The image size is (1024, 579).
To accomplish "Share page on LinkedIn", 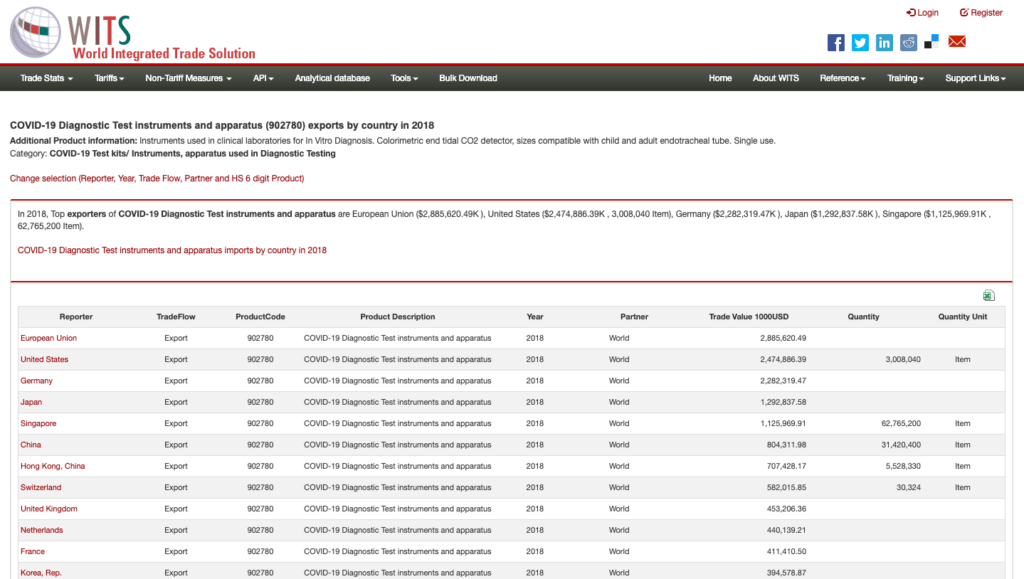I will tap(884, 42).
